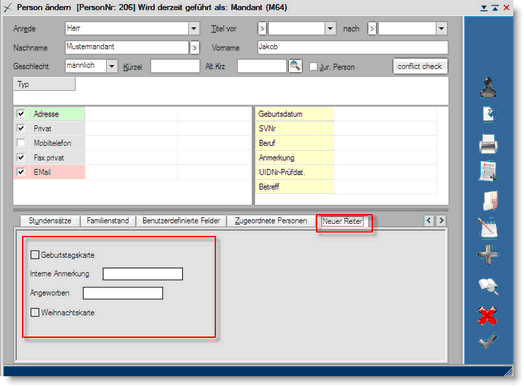Open the Geschlecht dropdown arrow
Viewport: 524px width, 387px height.
pyautogui.click(x=112, y=66)
